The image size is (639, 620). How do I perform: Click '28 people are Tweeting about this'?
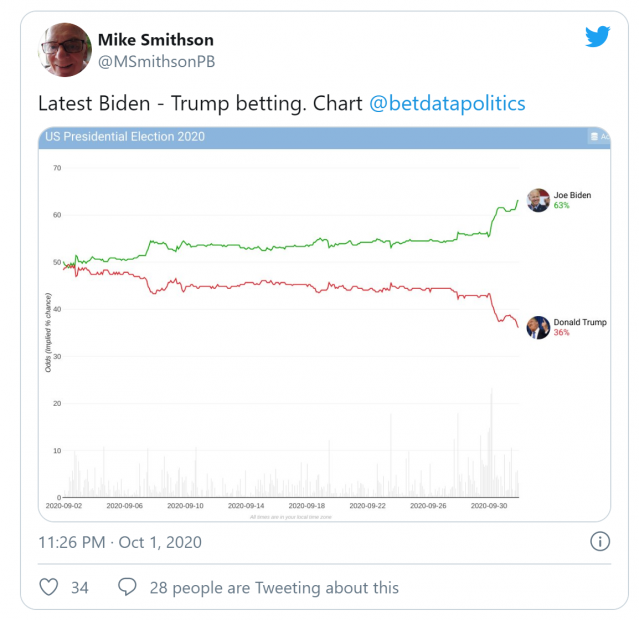click(274, 588)
